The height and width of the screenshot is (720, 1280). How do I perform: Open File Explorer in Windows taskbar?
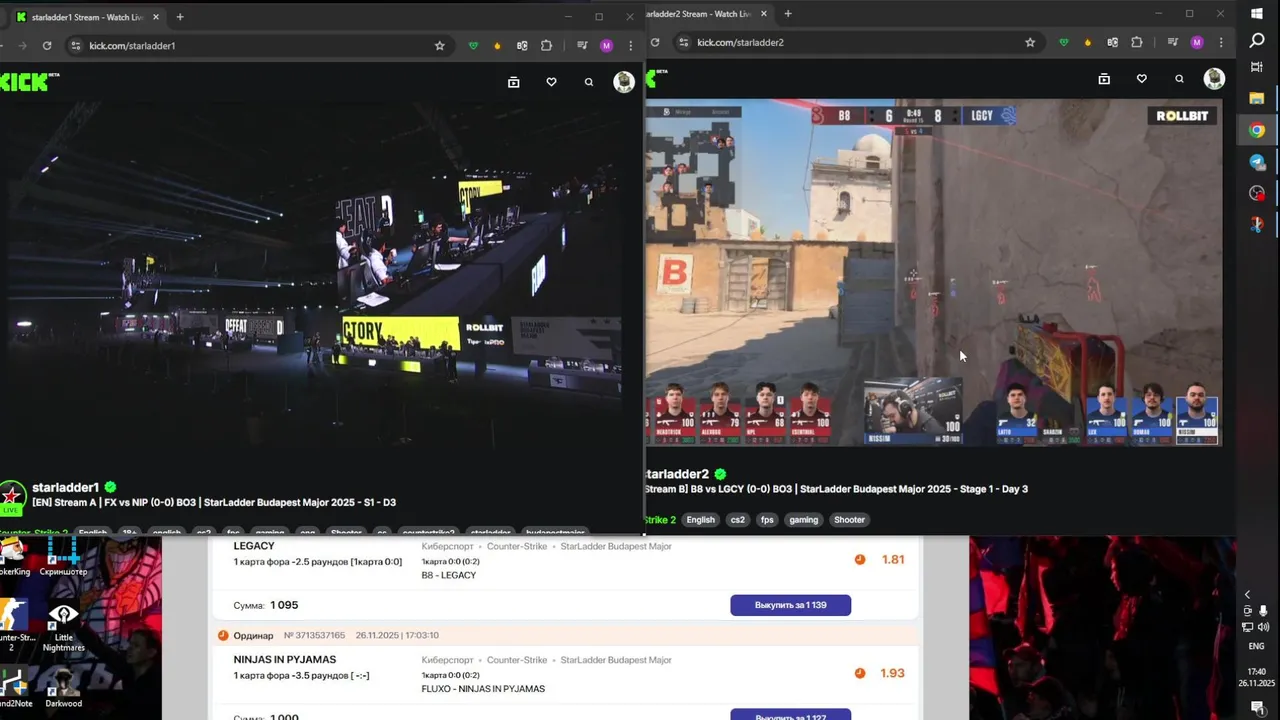pyautogui.click(x=1257, y=98)
